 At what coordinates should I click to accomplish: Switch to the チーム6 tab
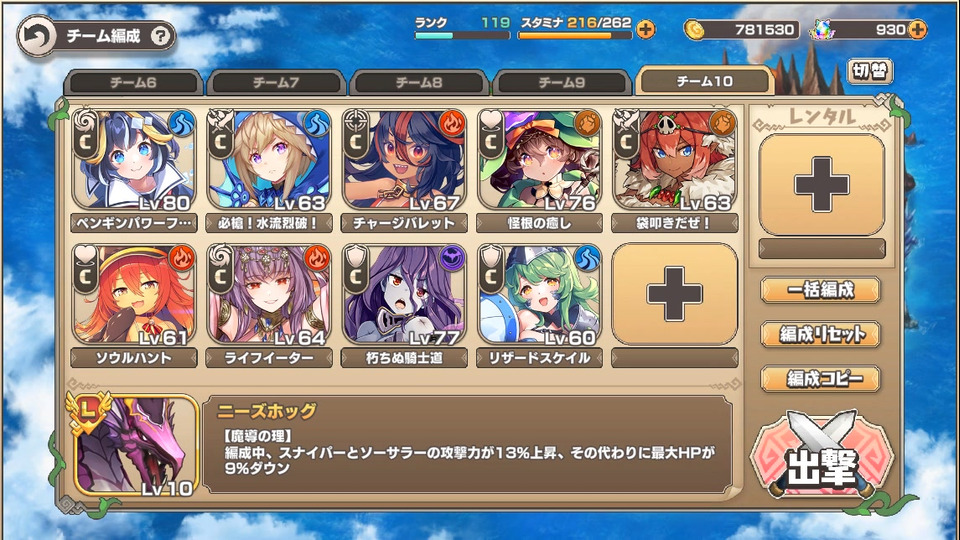pyautogui.click(x=133, y=83)
